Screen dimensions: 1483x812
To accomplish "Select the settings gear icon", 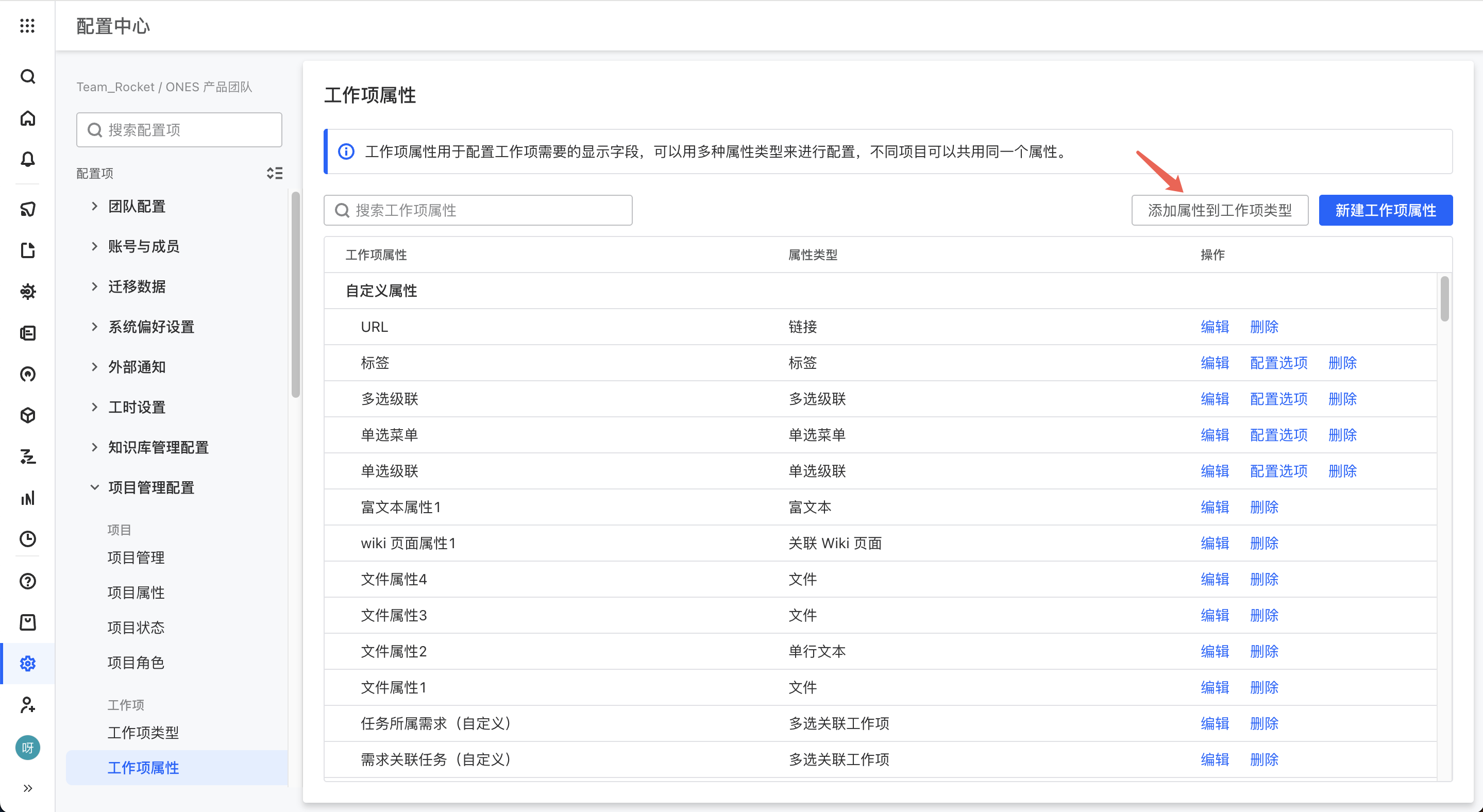I will click(28, 664).
